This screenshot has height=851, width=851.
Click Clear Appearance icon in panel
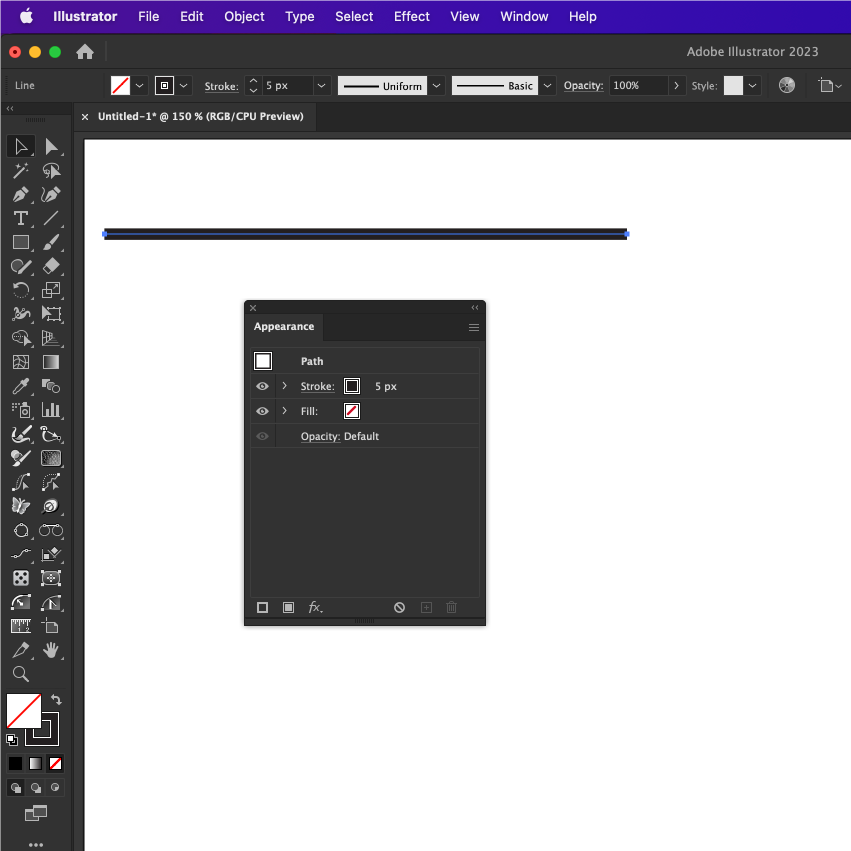pyautogui.click(x=399, y=607)
